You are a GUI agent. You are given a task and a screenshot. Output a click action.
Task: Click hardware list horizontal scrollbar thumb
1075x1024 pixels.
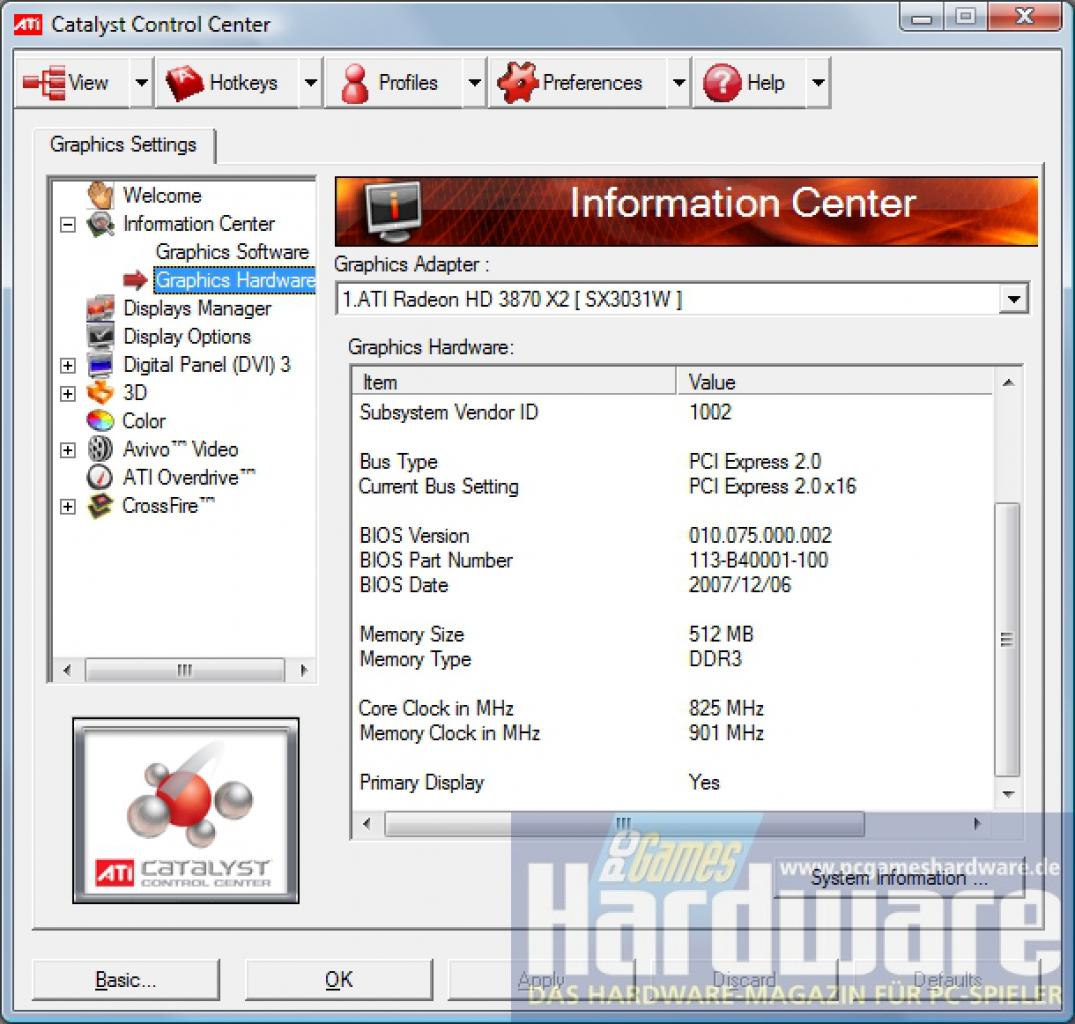pos(624,823)
